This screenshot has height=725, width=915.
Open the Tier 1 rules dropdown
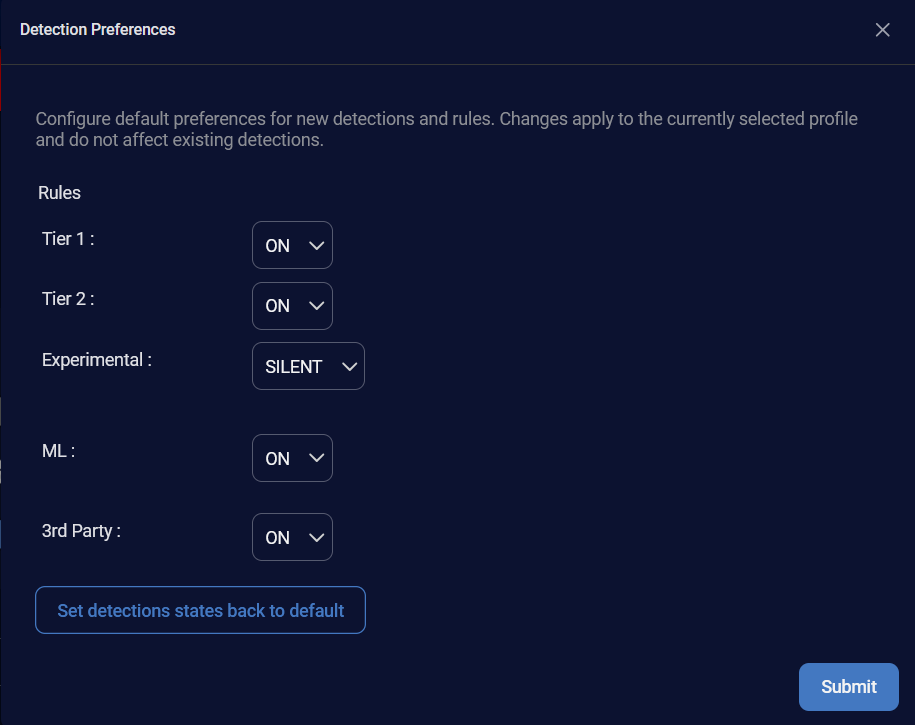(x=292, y=245)
